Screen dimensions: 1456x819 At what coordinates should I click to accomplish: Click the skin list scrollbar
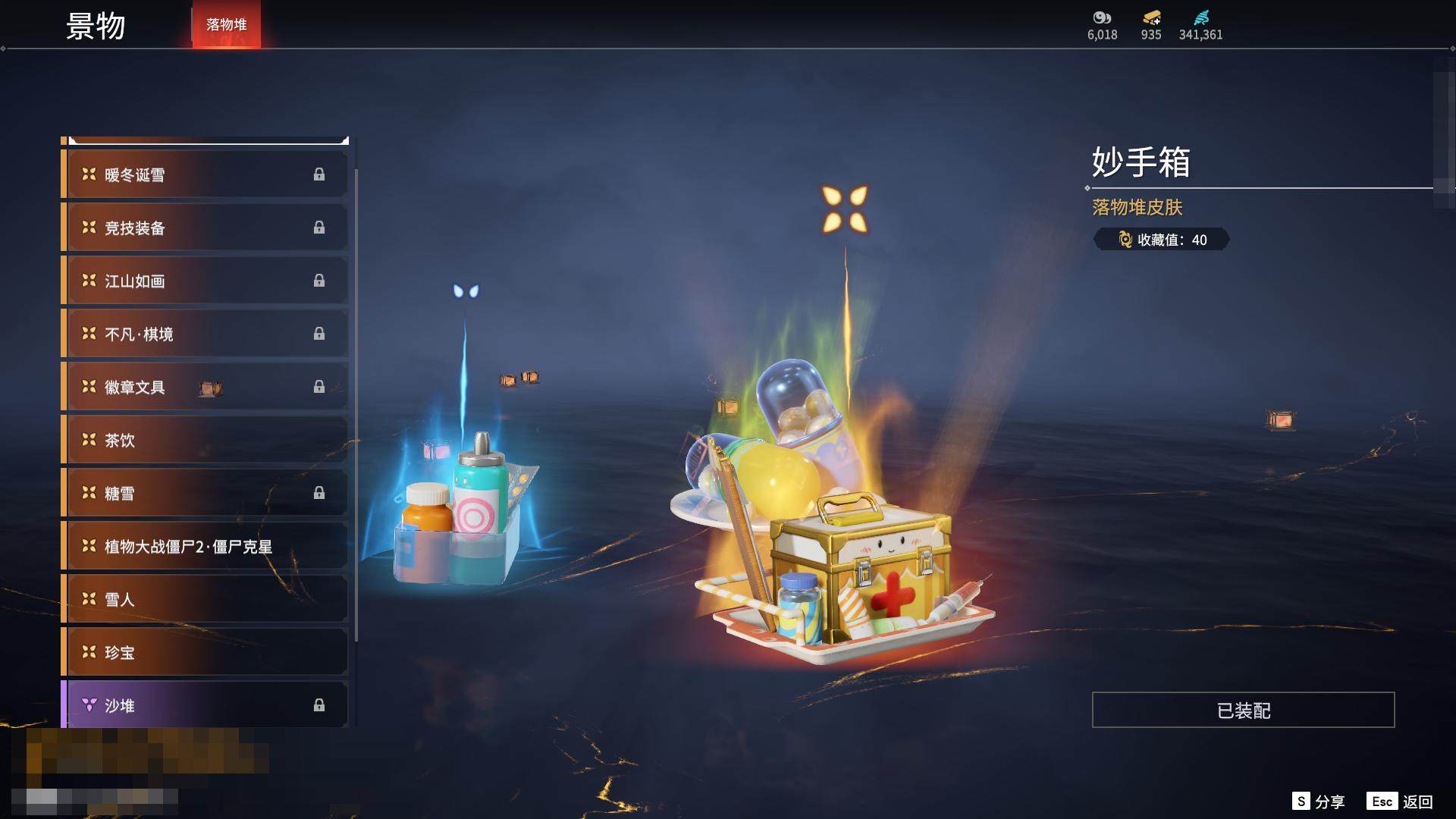[x=356, y=406]
